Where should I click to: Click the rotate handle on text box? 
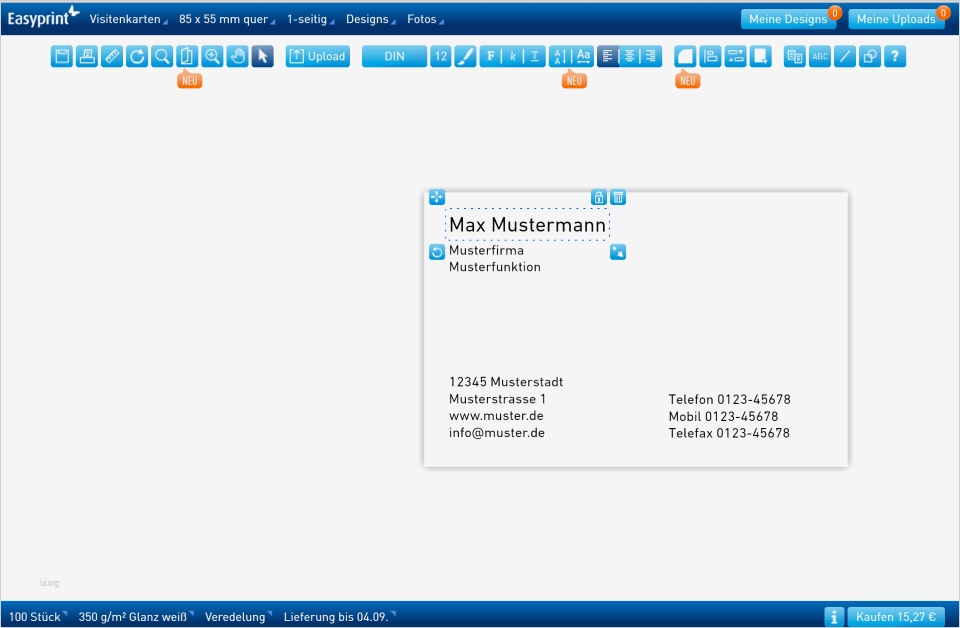click(x=437, y=252)
